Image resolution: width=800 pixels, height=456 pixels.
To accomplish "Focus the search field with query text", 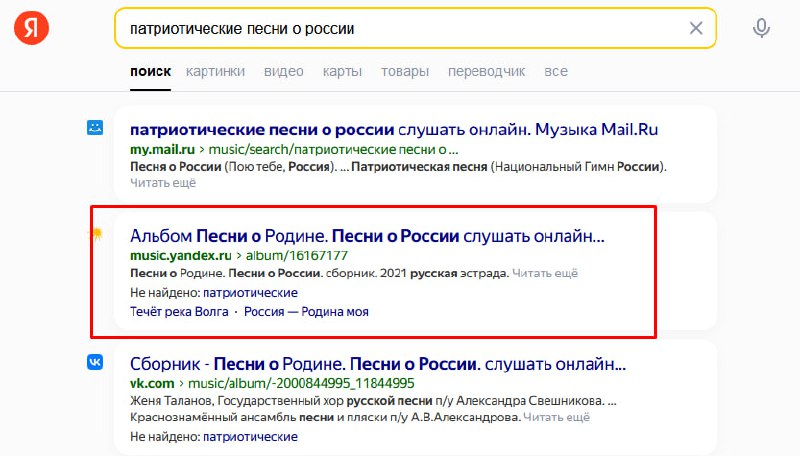I will click(415, 28).
